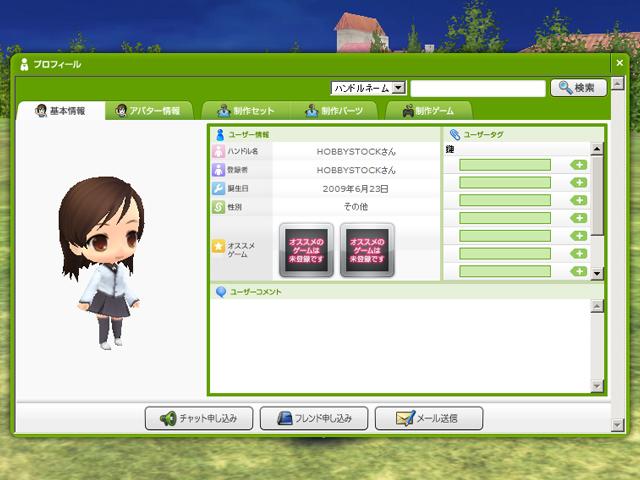Viewport: 640px width, 480px height.
Task: Click the megaphone icon on チャット申し込み
Action: tap(168, 418)
